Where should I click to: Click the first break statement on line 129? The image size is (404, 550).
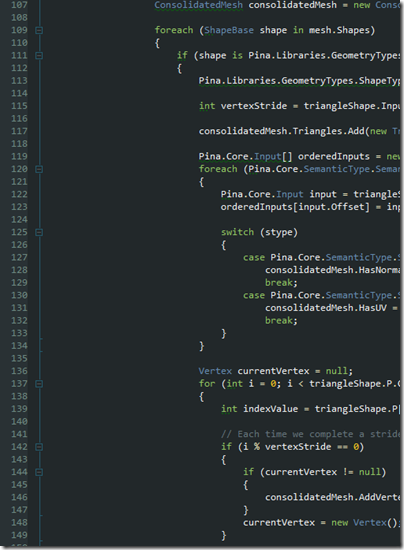[x=281, y=283]
